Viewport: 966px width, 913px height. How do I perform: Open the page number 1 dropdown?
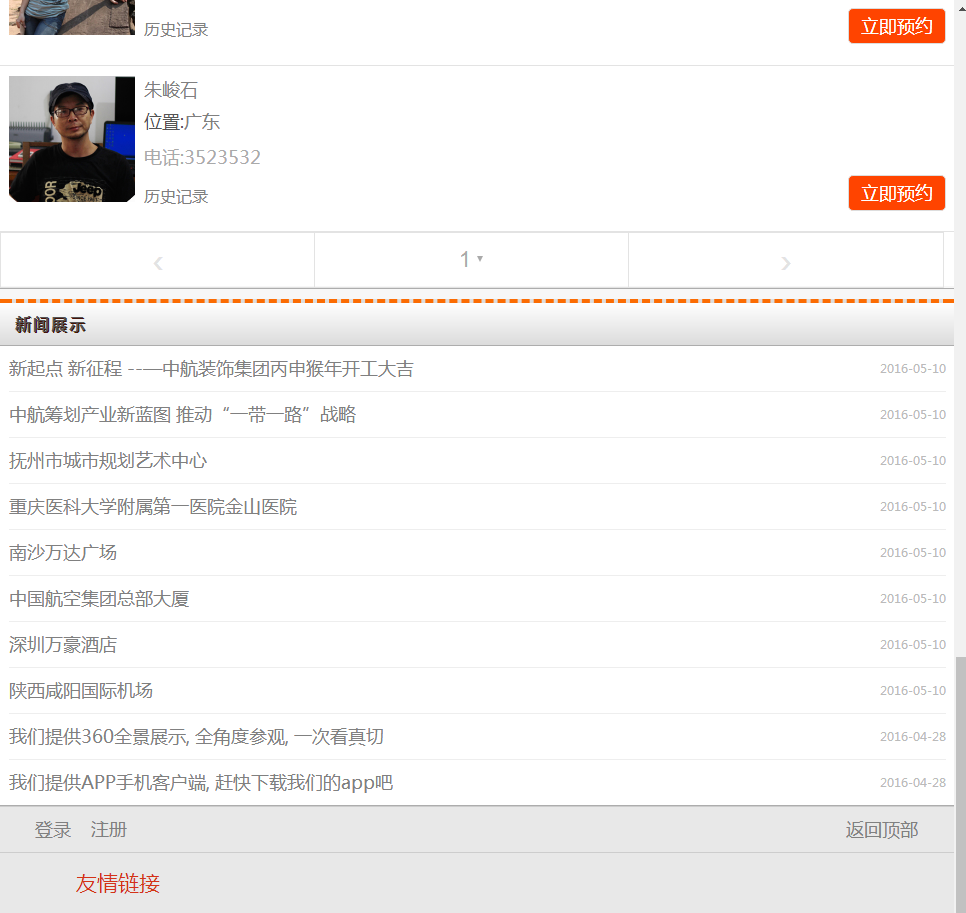471,260
